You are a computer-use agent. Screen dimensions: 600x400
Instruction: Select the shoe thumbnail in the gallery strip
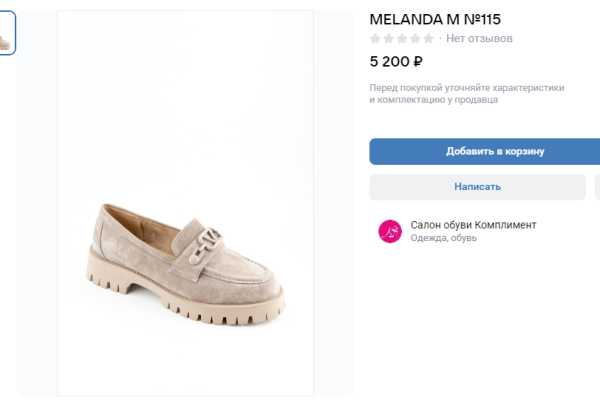coord(7,33)
